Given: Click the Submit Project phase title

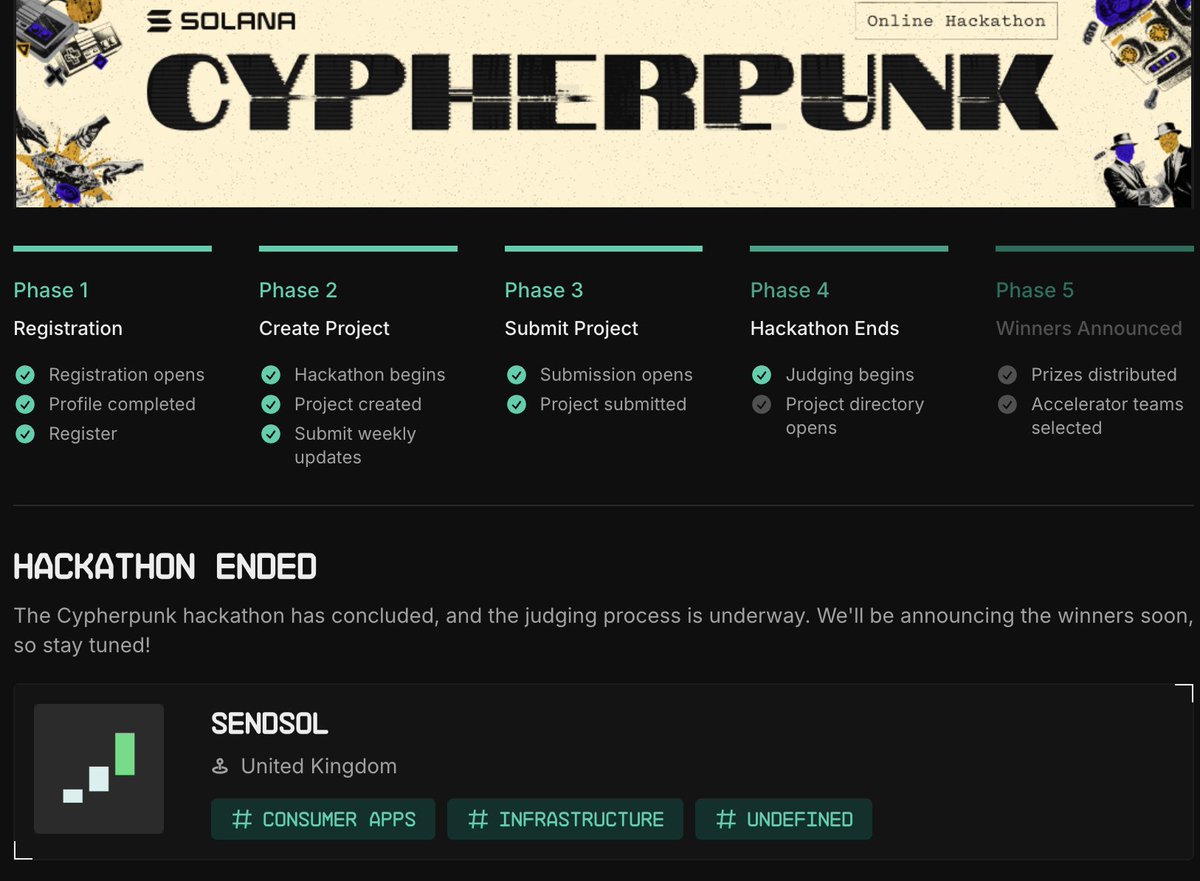Looking at the screenshot, I should pyautogui.click(x=572, y=328).
